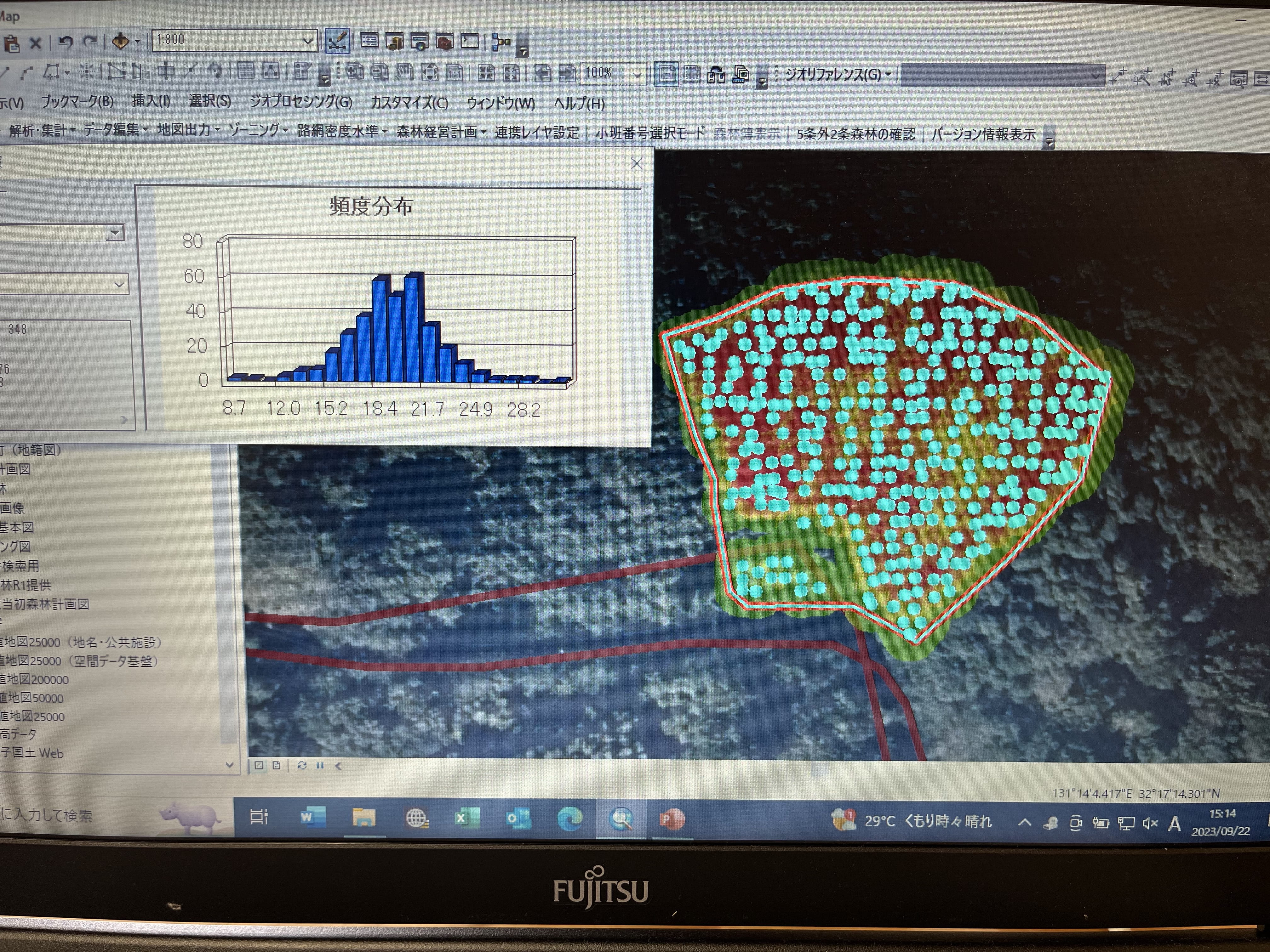Open the 挿入(I) menu

tap(151, 101)
